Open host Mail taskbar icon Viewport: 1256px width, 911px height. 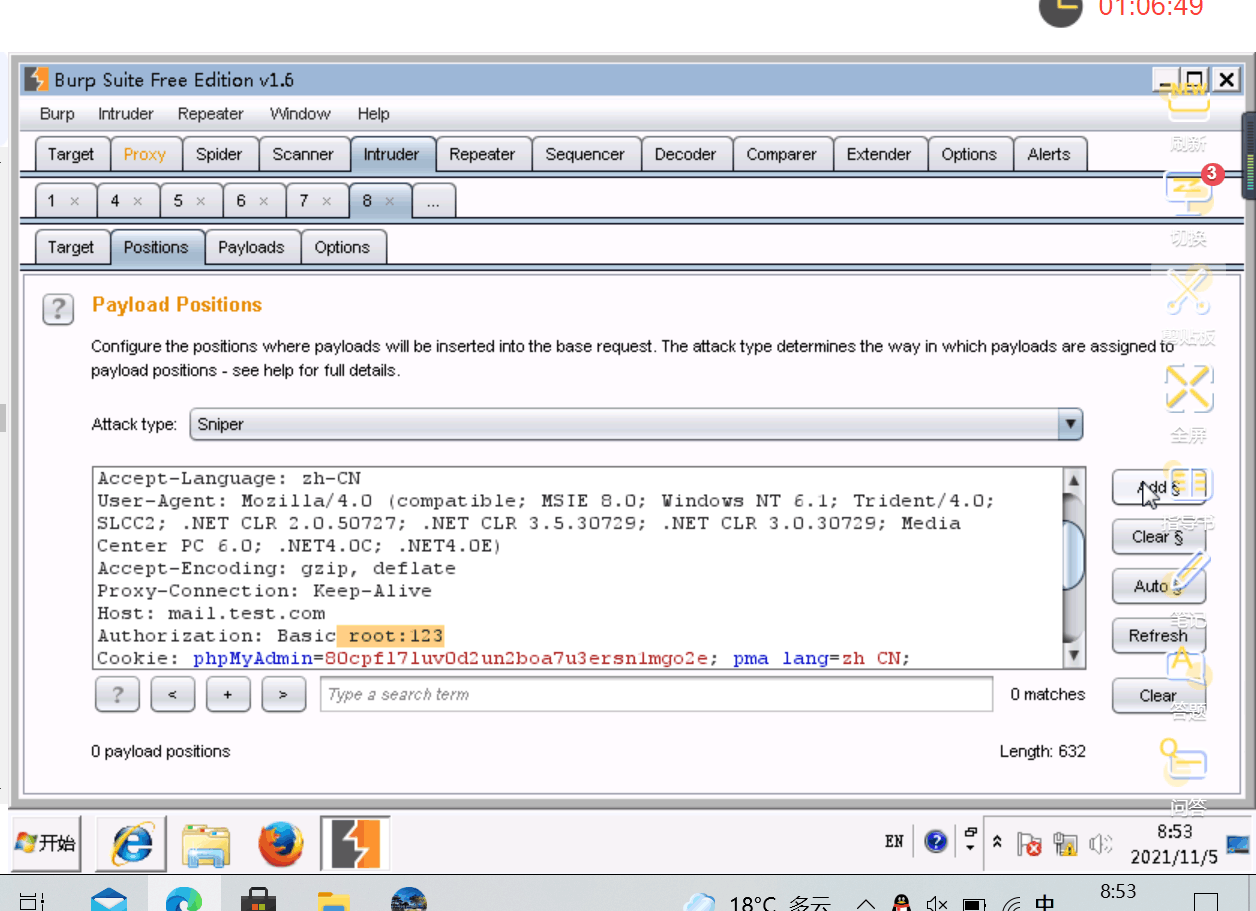click(x=109, y=899)
